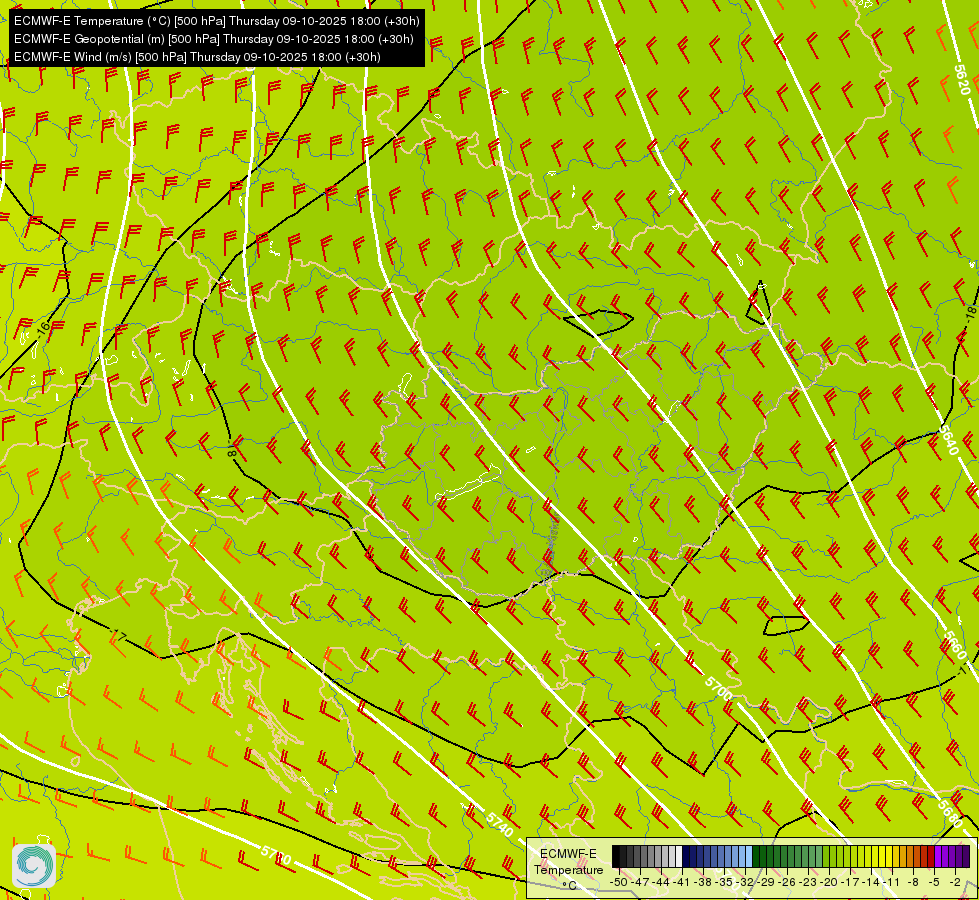Pick the darkest navy swatch above -41

point(686,856)
